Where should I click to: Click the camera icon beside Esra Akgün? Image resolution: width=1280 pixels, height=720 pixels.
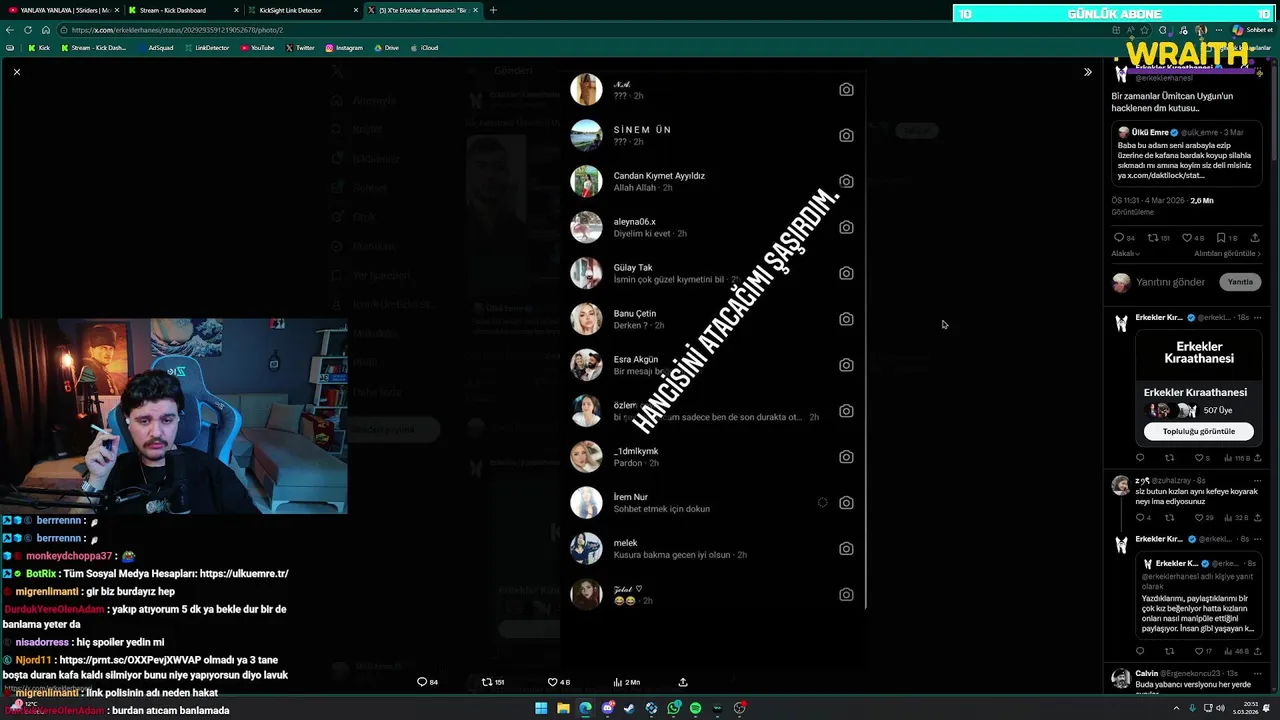[x=846, y=365]
